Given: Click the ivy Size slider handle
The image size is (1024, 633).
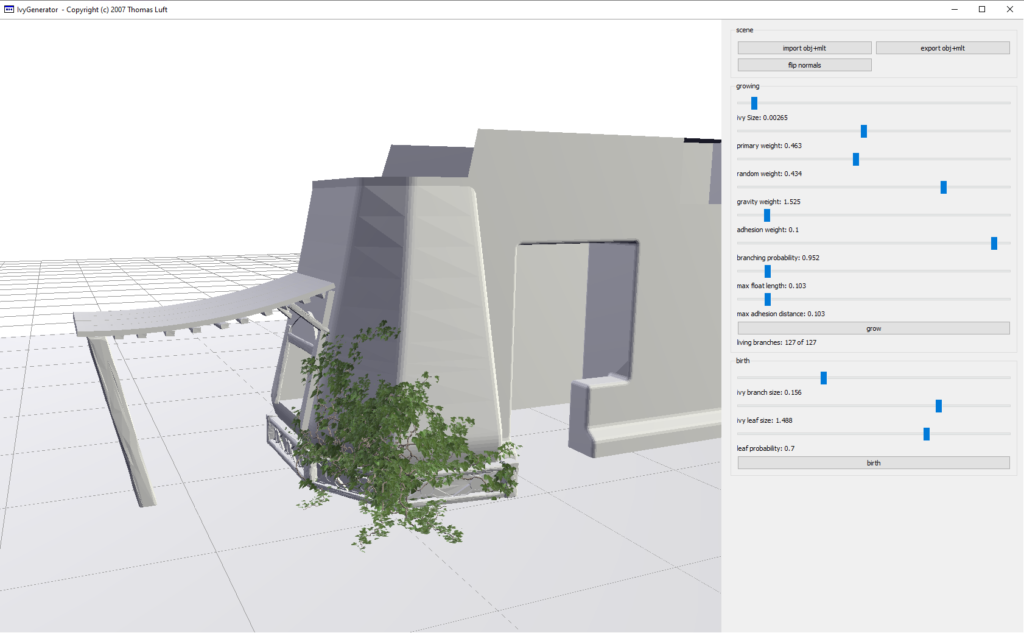Looking at the screenshot, I should (x=754, y=103).
